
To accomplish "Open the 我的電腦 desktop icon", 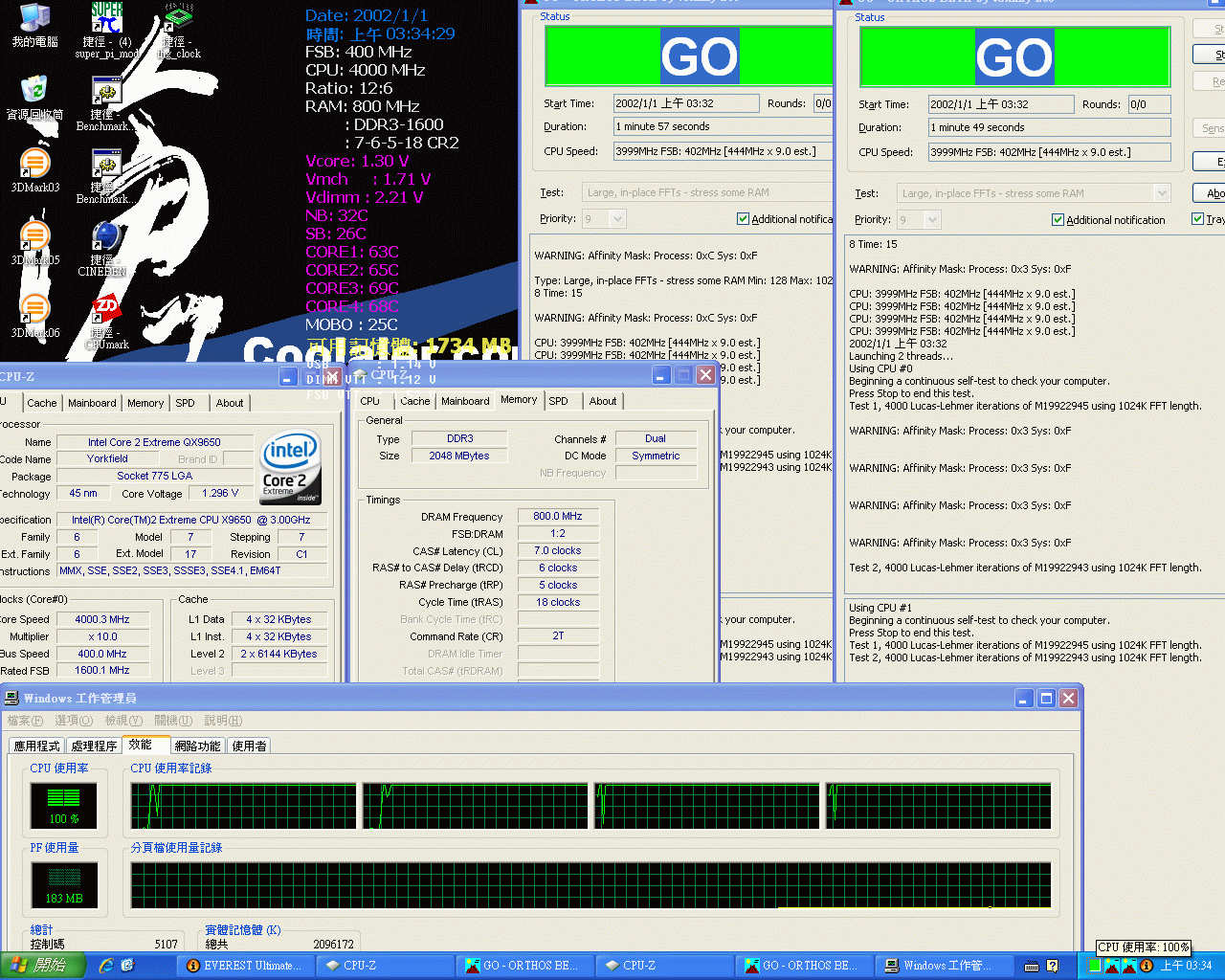I will click(x=34, y=26).
